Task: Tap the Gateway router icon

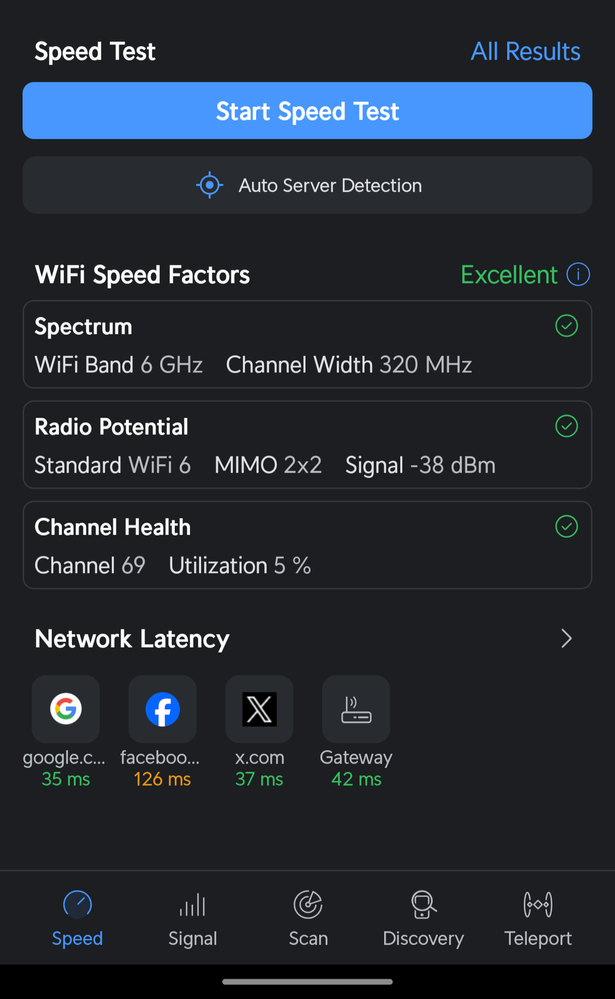Action: pos(356,709)
